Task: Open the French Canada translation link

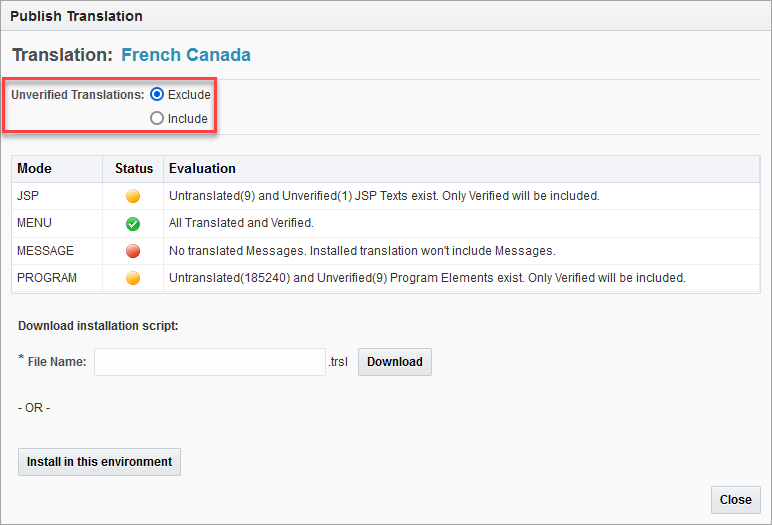Action: [186, 55]
